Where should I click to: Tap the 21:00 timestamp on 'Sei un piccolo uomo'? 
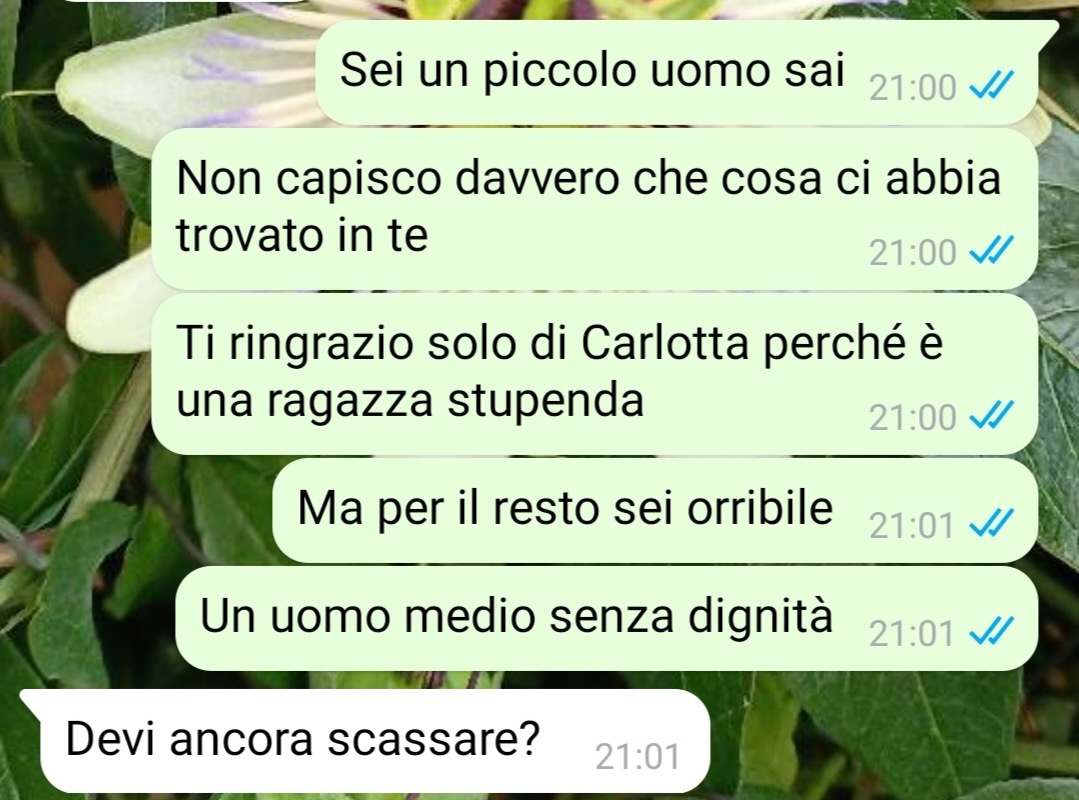(912, 88)
